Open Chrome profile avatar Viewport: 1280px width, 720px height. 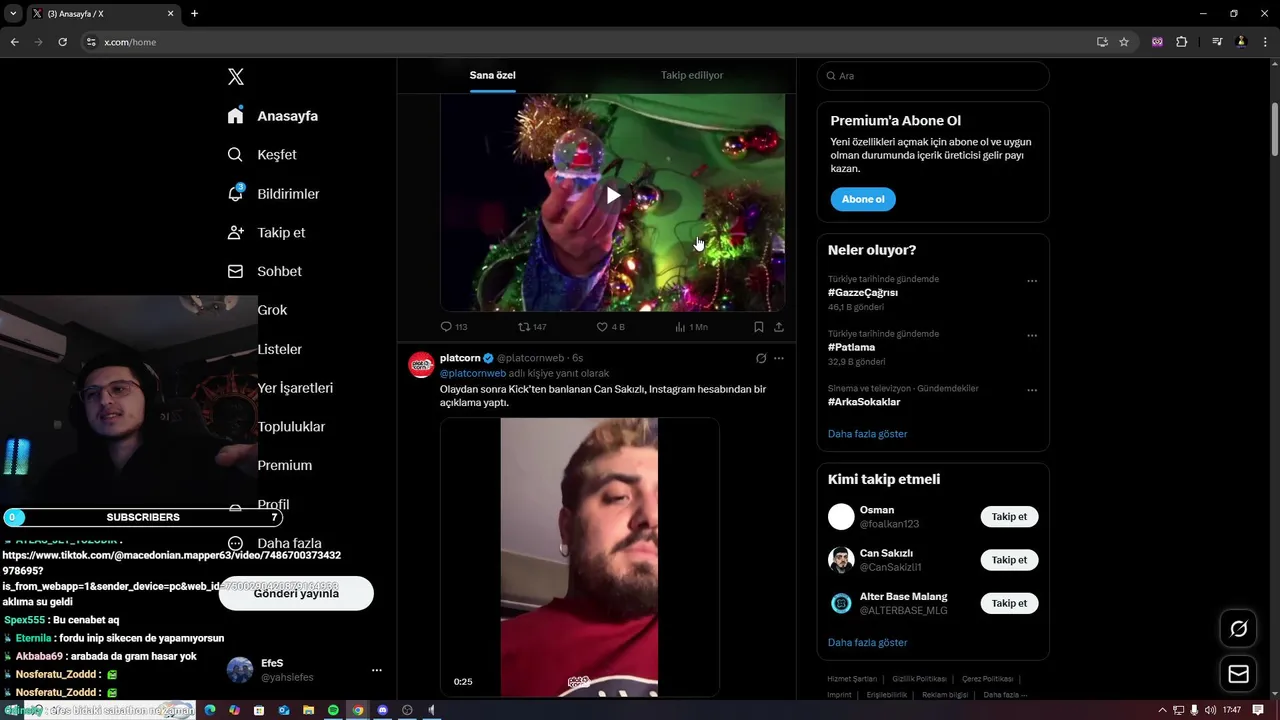1241,42
